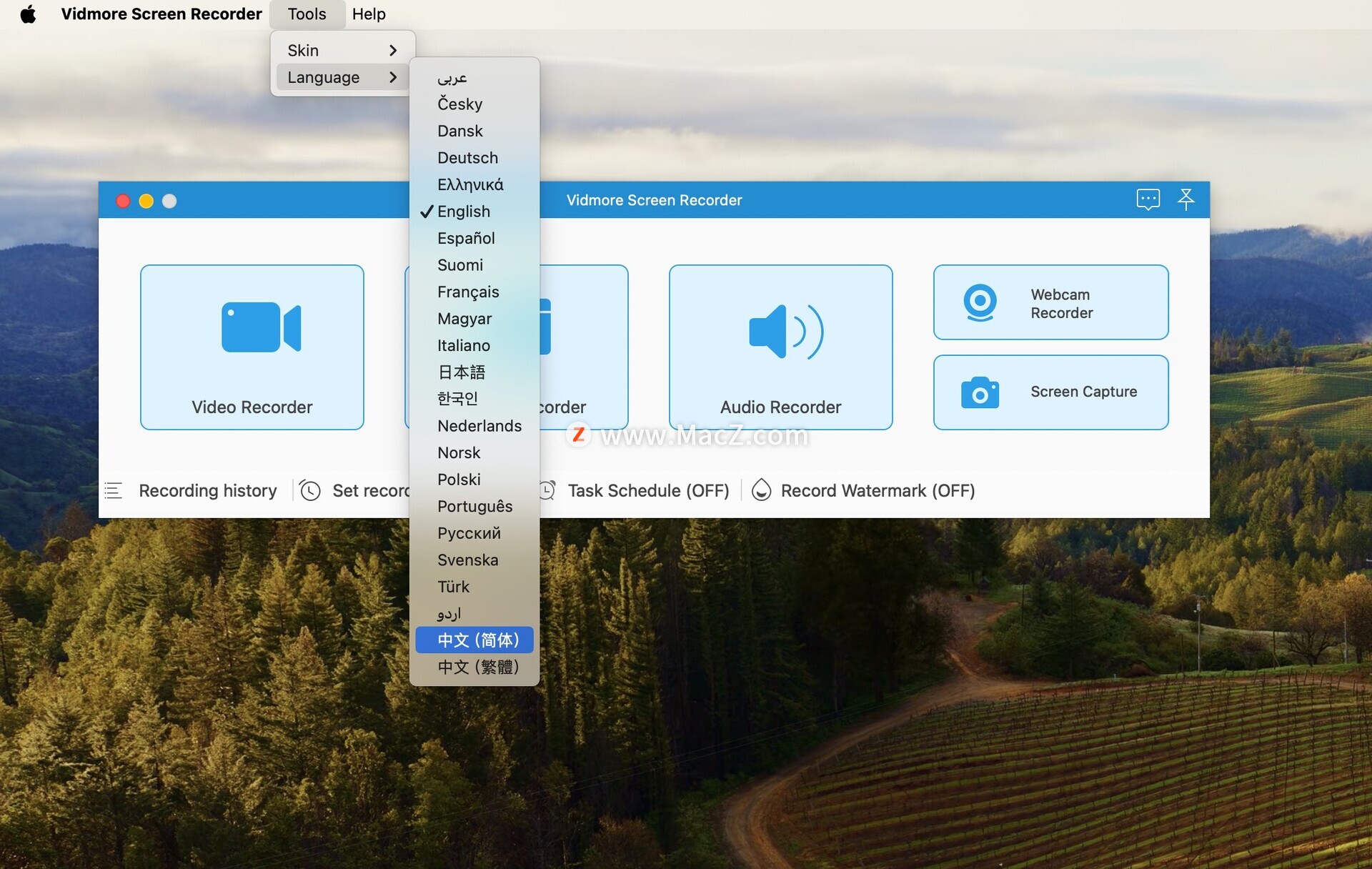The width and height of the screenshot is (1372, 869).
Task: Select 한국인 language
Action: [x=474, y=399]
